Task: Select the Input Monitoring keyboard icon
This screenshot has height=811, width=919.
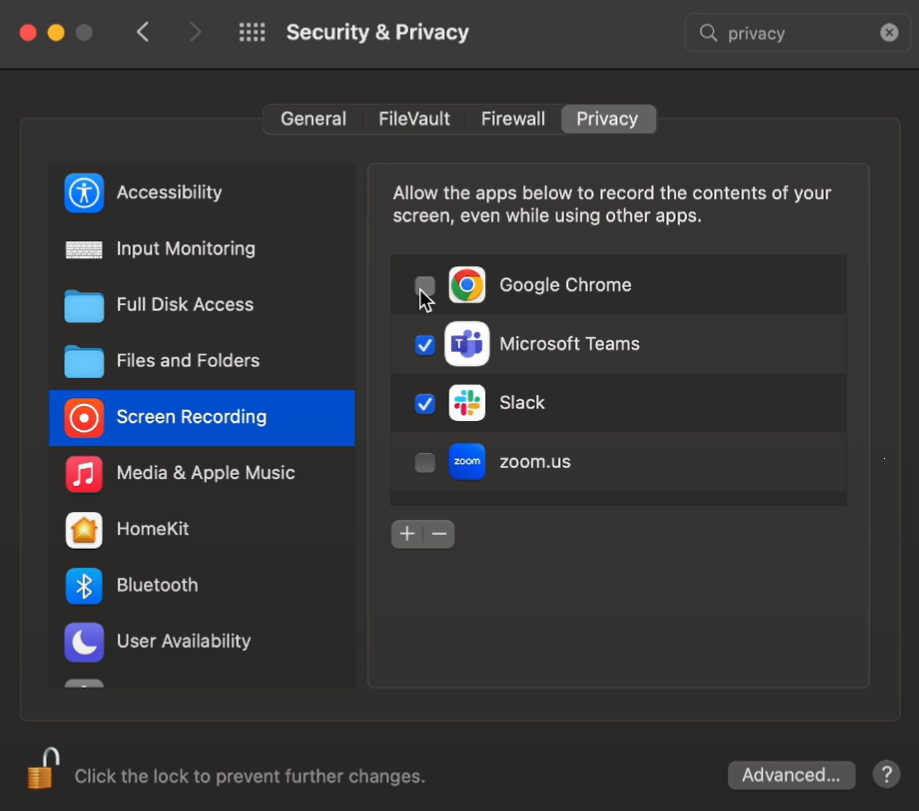Action: point(84,249)
